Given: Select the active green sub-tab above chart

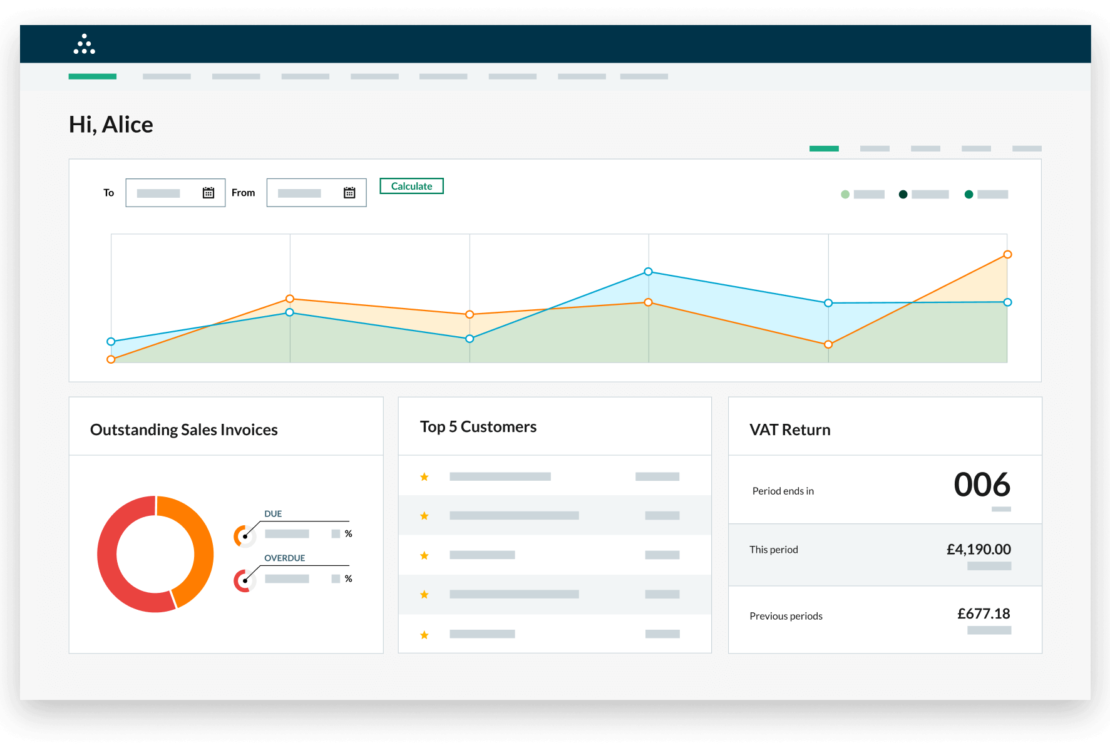Looking at the screenshot, I should point(824,149).
